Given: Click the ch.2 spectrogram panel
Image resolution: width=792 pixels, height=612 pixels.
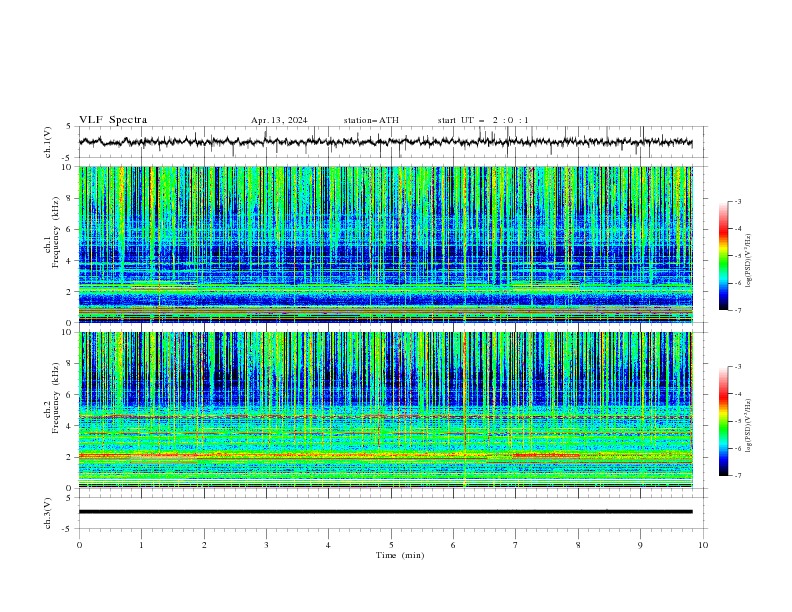Looking at the screenshot, I should coord(385,410).
